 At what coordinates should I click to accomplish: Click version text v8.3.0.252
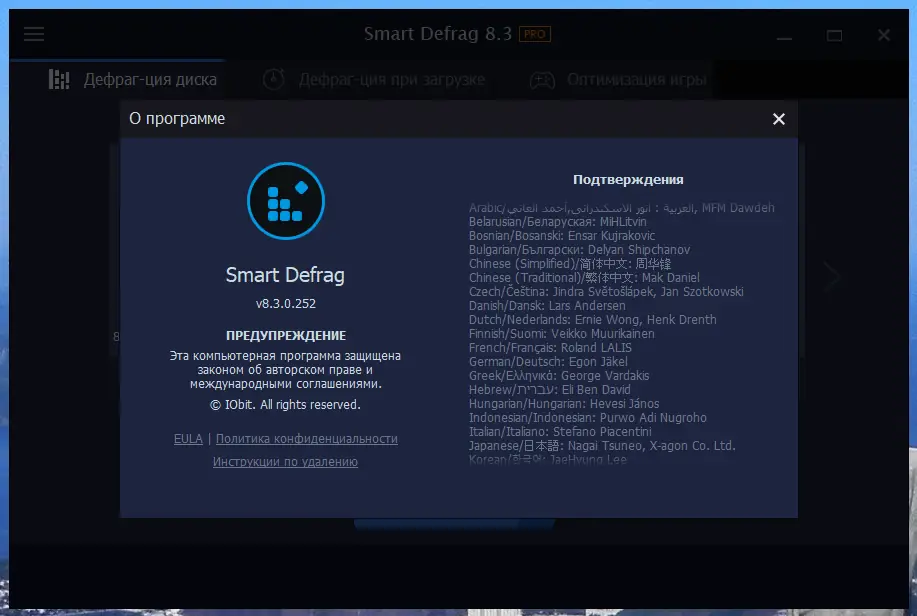click(285, 304)
